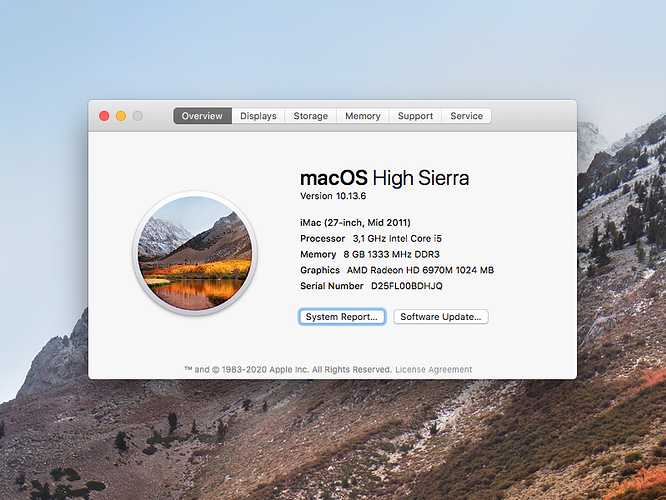
Task: Select the Memory tab
Action: pos(363,116)
